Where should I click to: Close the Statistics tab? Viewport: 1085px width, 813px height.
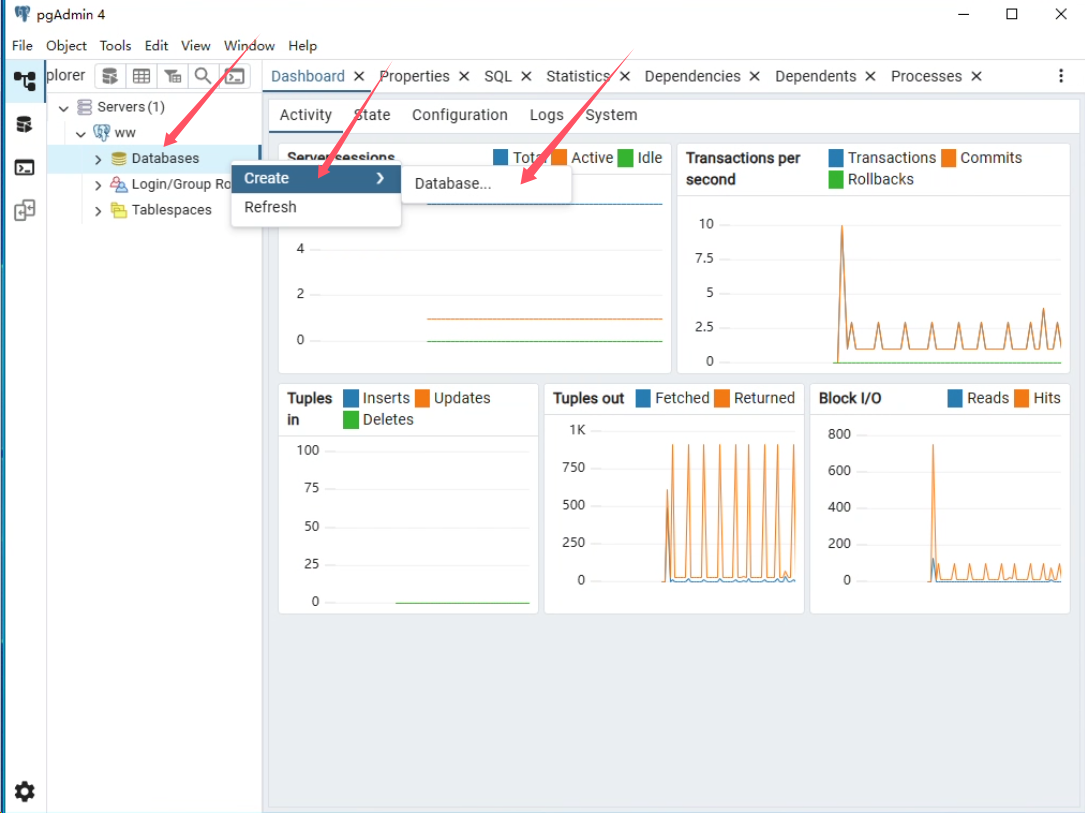click(625, 76)
